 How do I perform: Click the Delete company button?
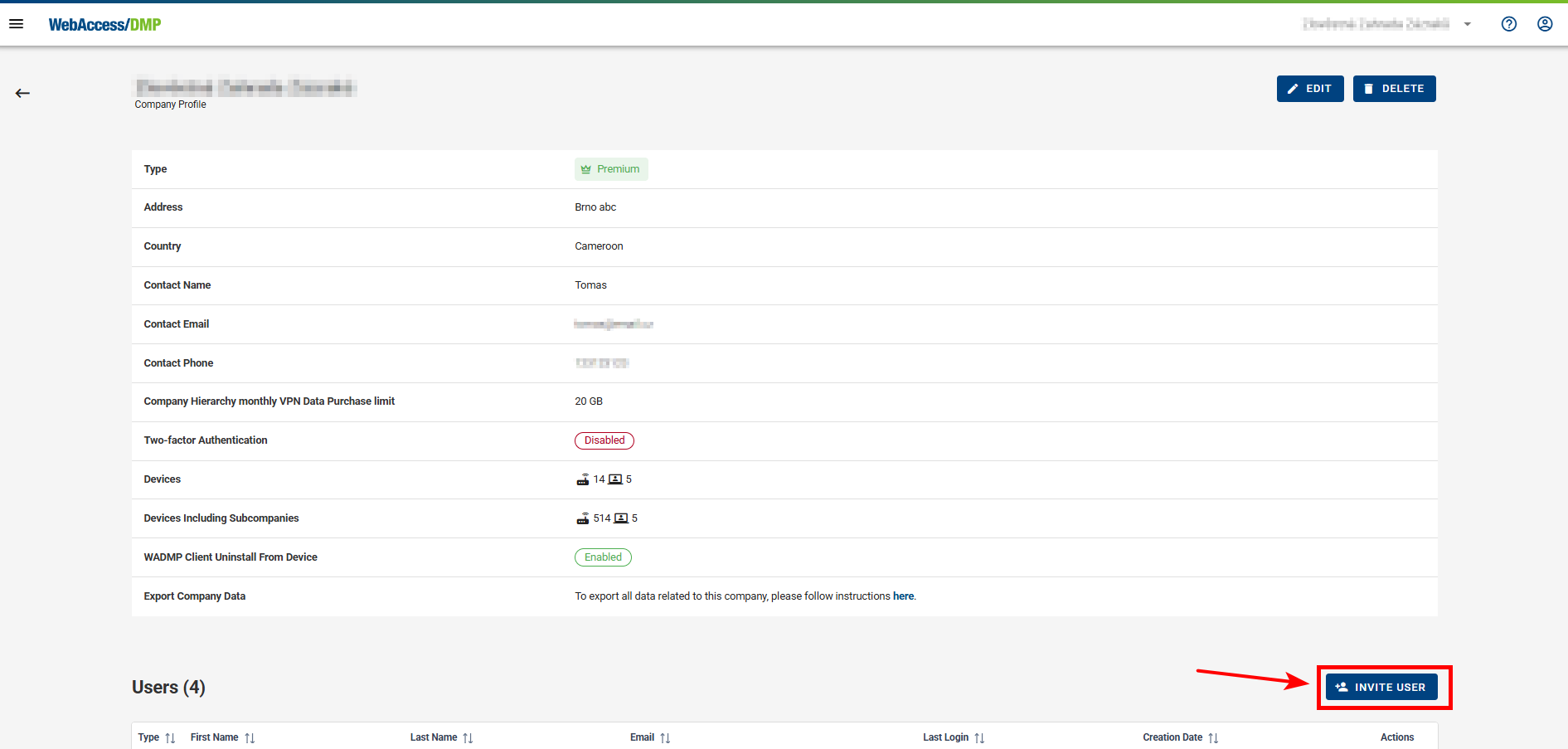[1394, 89]
